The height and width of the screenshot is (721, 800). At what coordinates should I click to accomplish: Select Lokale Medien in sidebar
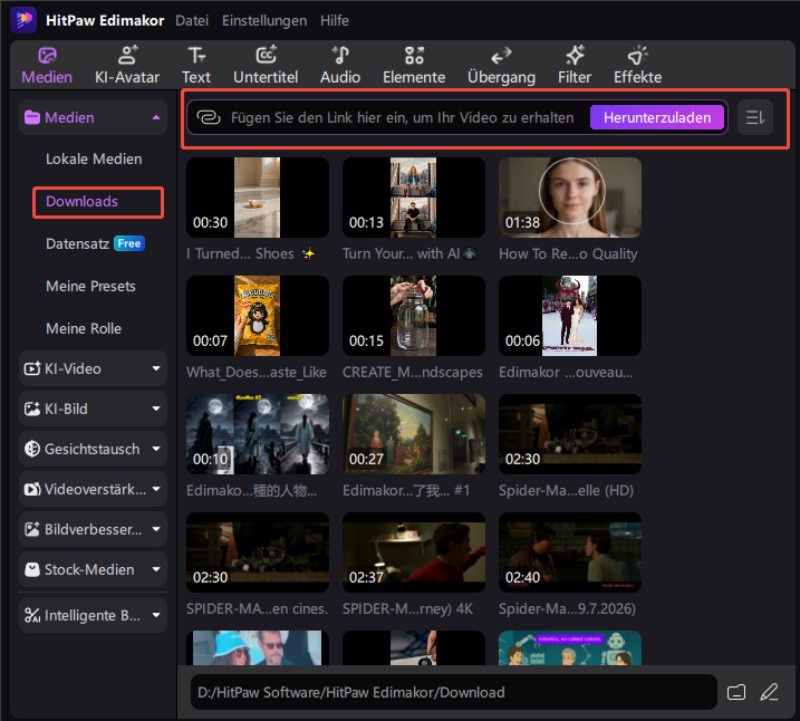[94, 159]
